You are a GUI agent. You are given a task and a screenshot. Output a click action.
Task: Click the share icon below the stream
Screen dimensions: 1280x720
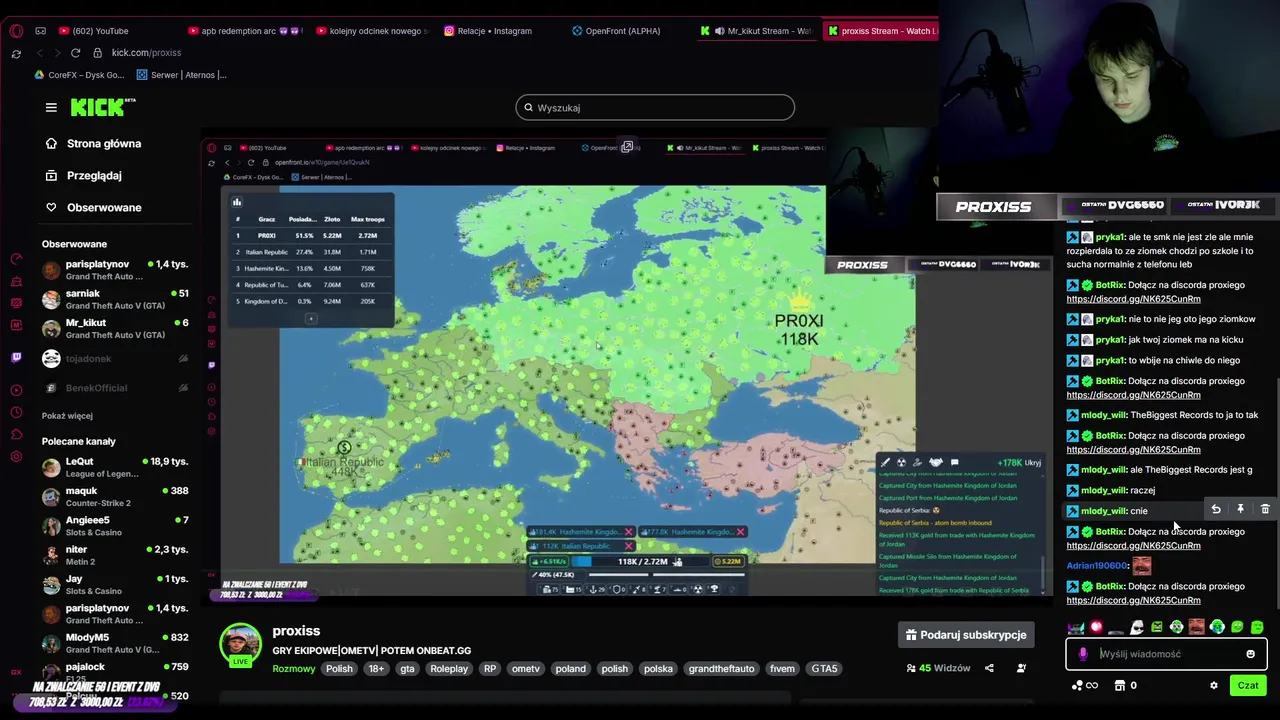click(989, 668)
